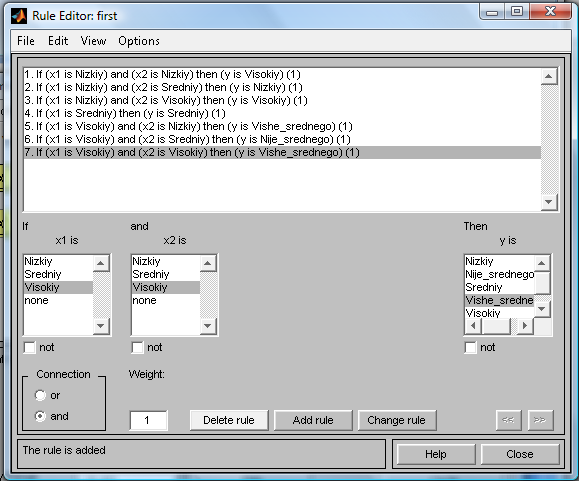Click y list scroll up arrow

click(x=542, y=263)
